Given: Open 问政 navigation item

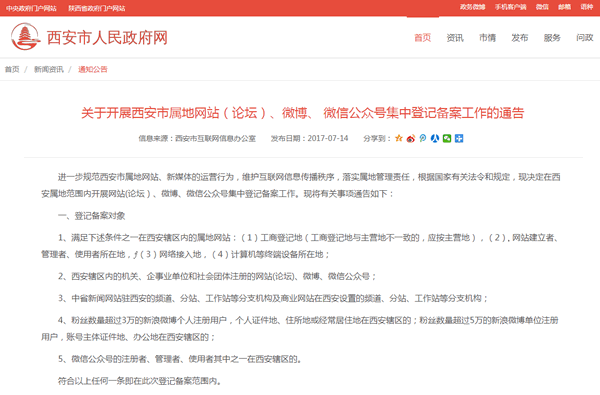Looking at the screenshot, I should 585,38.
